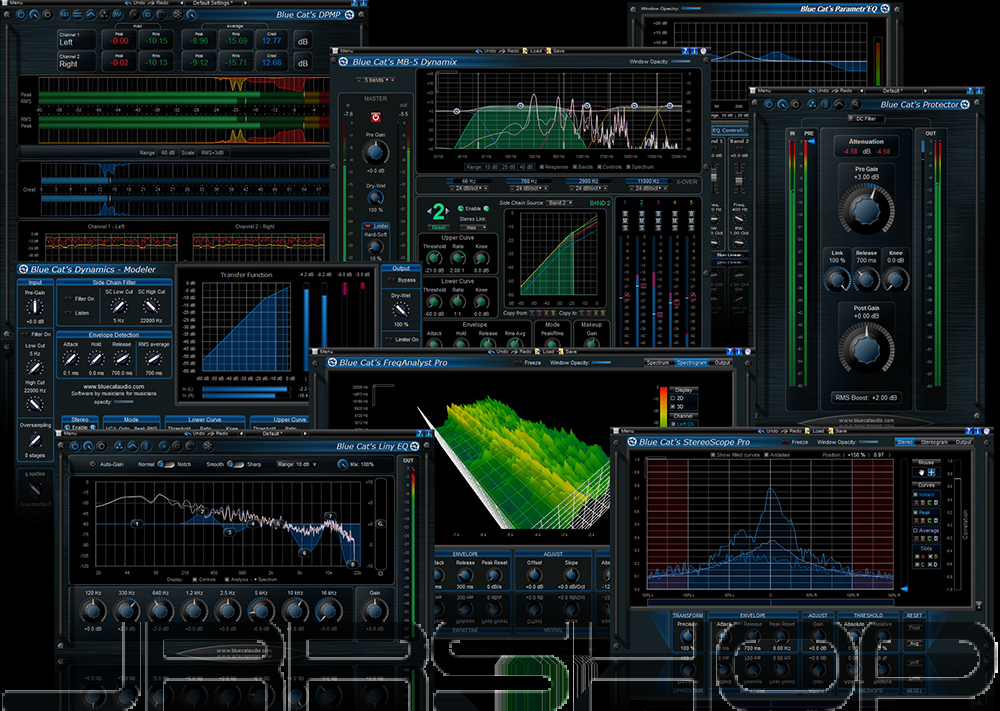Enable the Limiter toggle in MB-5 Dynamix
Viewport: 1000px width, 711px height.
tap(367, 226)
